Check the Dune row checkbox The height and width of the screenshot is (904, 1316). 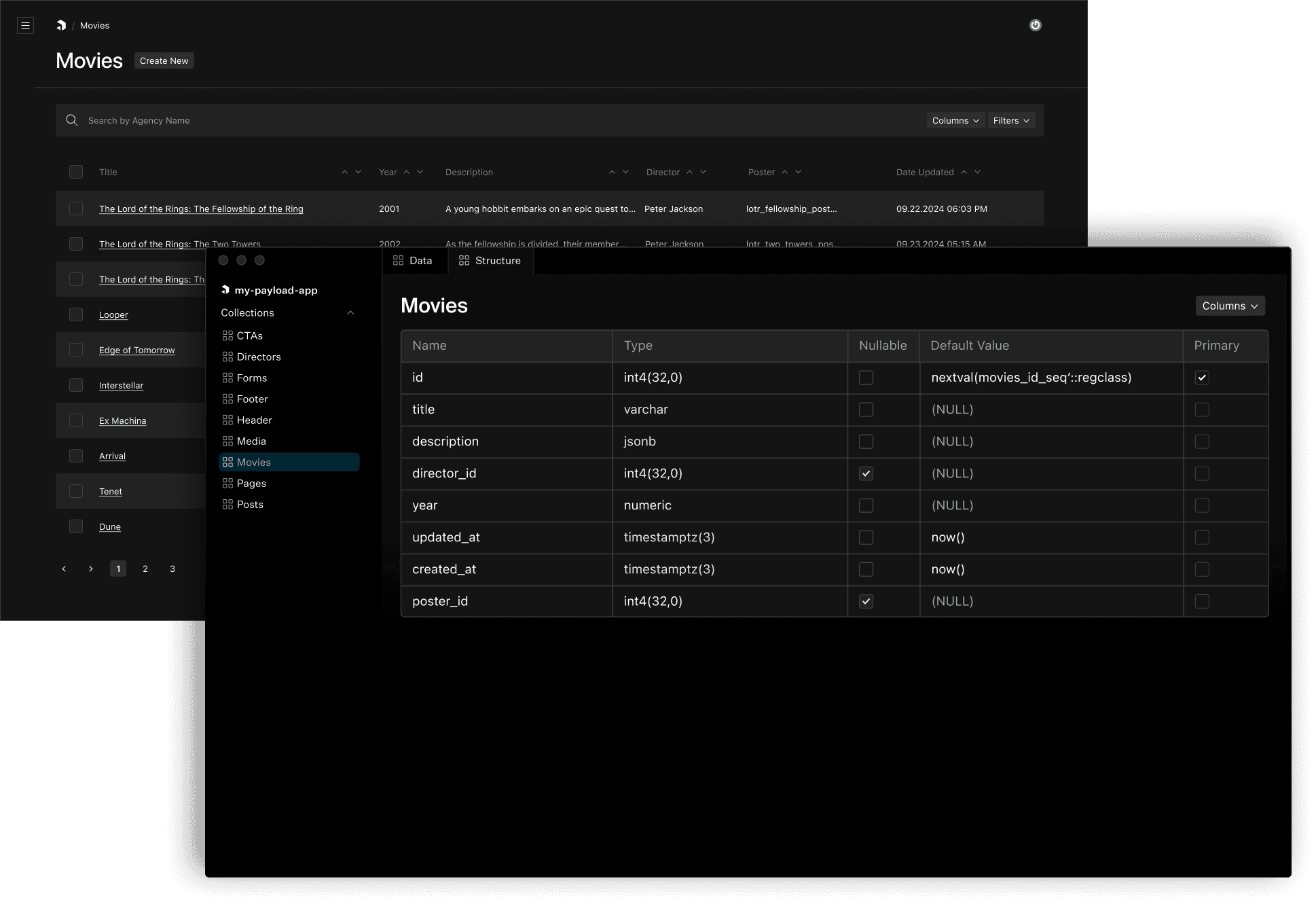click(76, 526)
